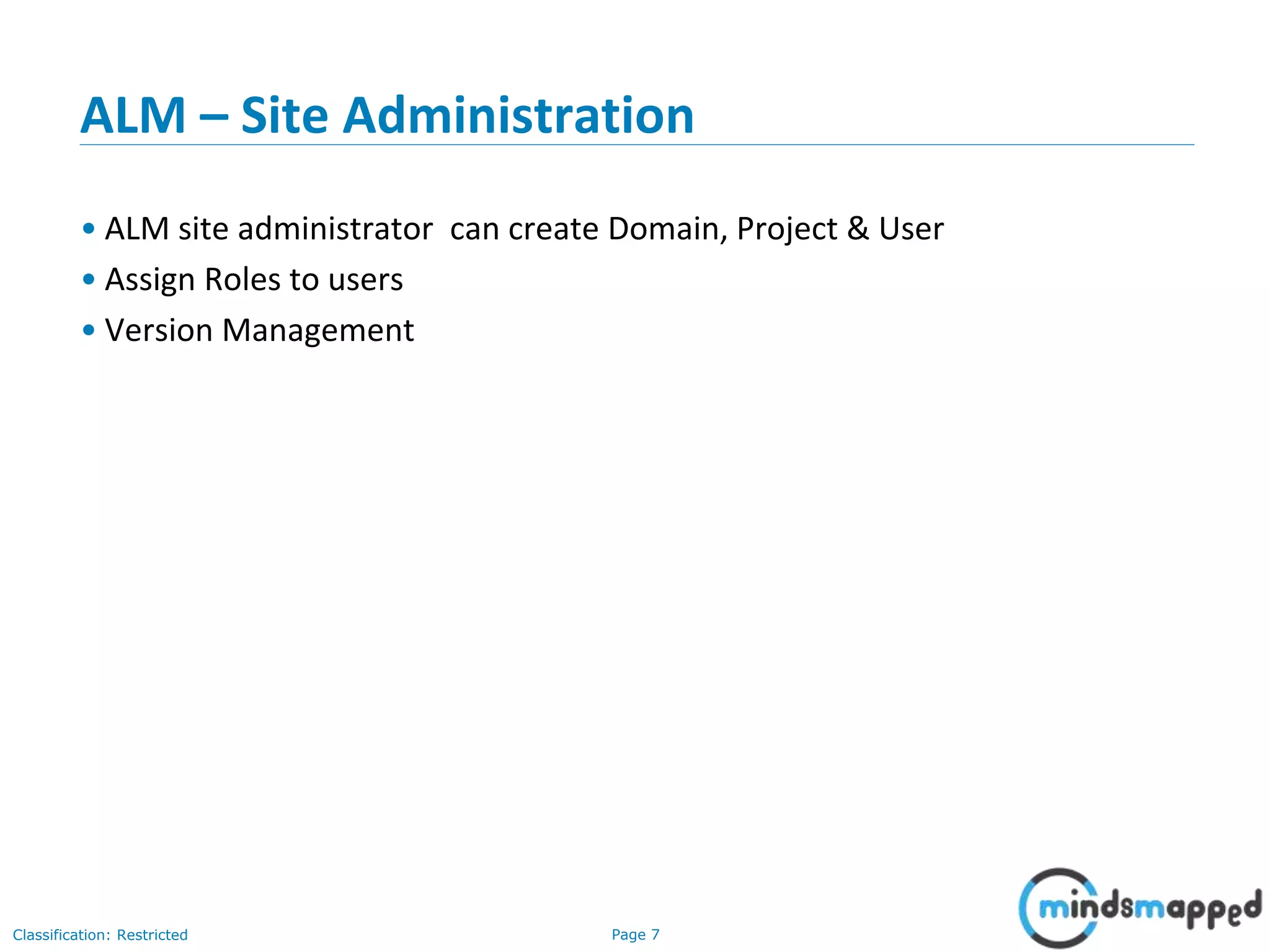The height and width of the screenshot is (952, 1270).
Task: Click the word 'Project' in the first bullet
Action: [x=787, y=230]
